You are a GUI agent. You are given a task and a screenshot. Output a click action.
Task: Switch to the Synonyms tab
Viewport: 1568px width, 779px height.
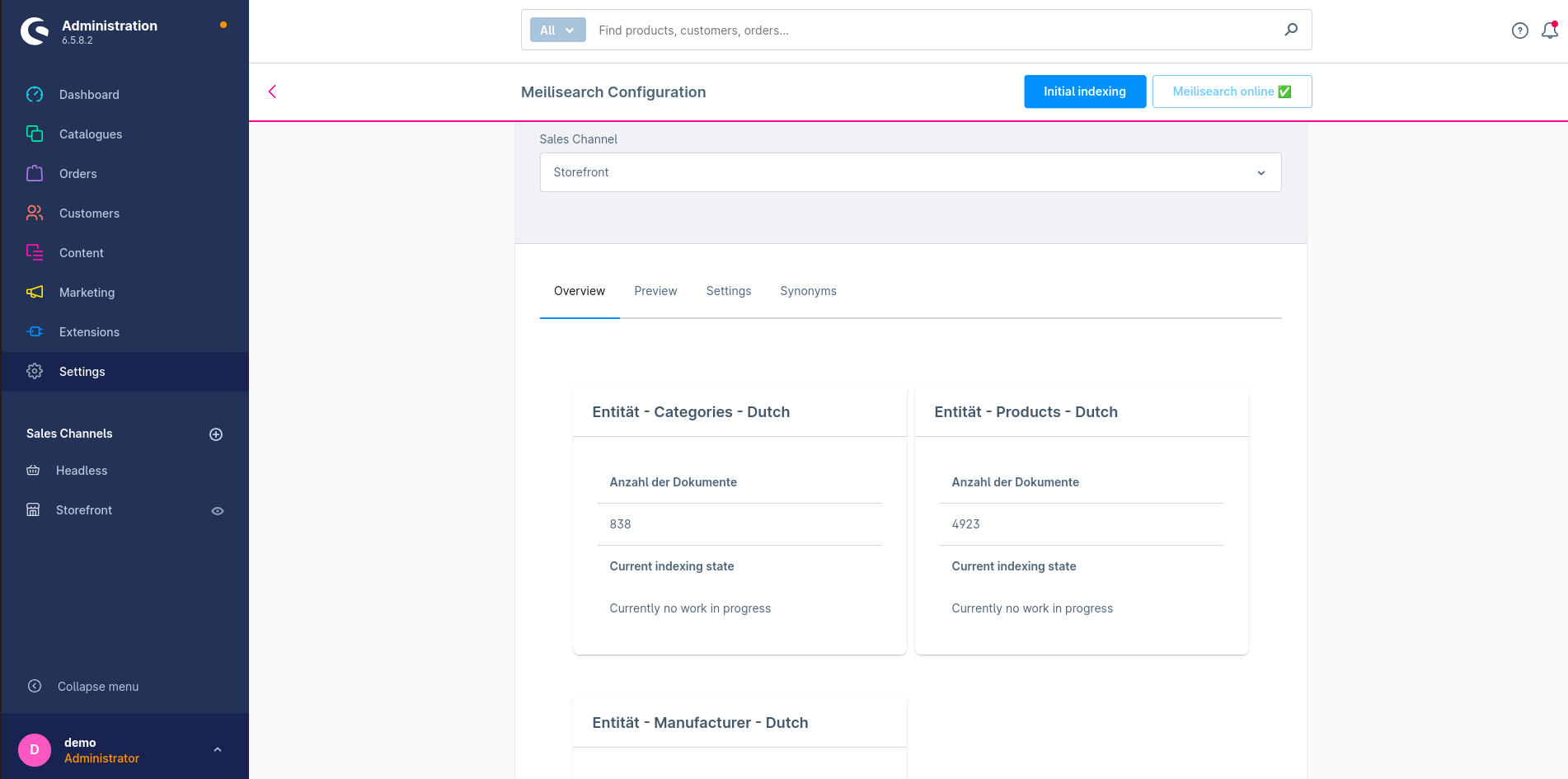(808, 291)
